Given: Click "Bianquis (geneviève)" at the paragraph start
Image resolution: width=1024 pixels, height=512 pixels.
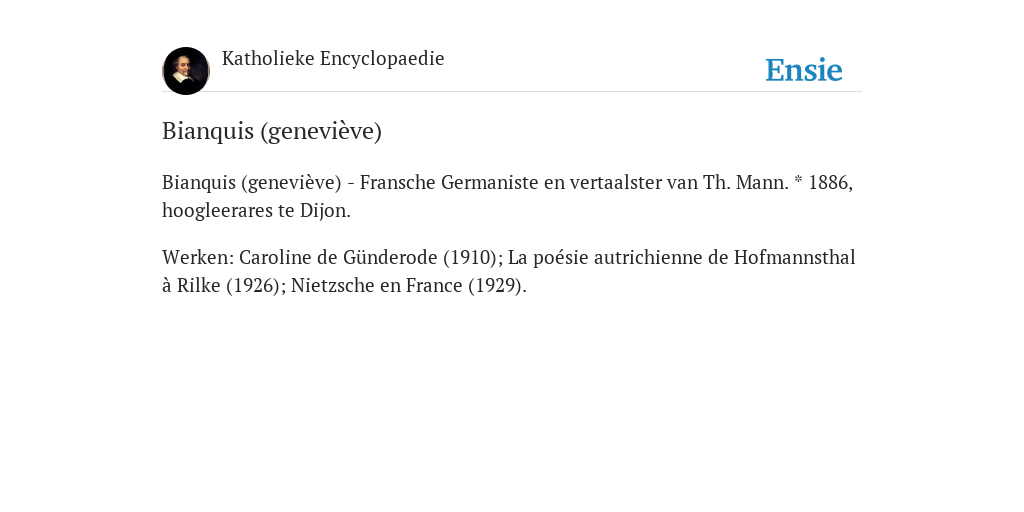Looking at the screenshot, I should pos(251,182).
